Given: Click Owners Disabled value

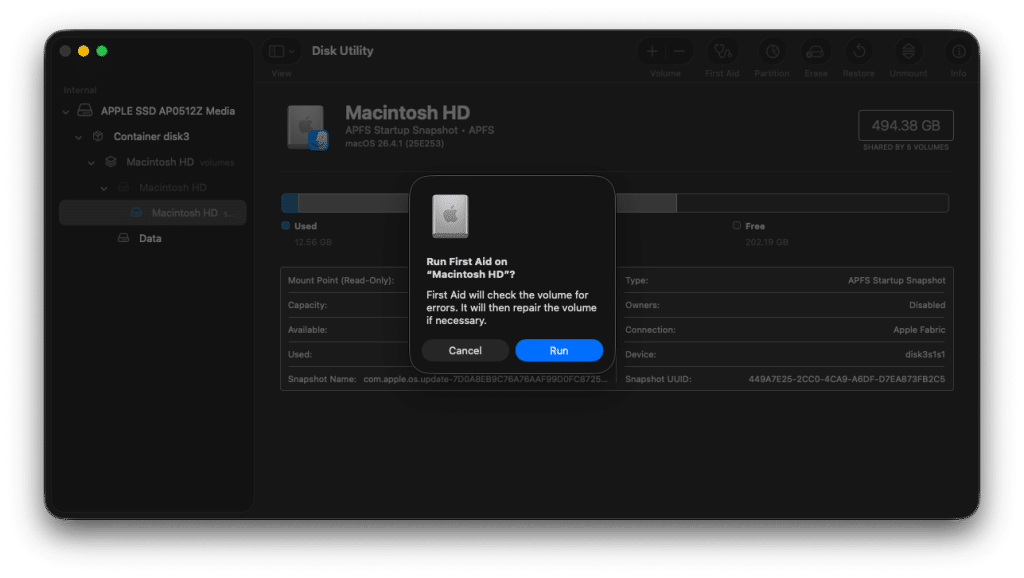Looking at the screenshot, I should (927, 305).
